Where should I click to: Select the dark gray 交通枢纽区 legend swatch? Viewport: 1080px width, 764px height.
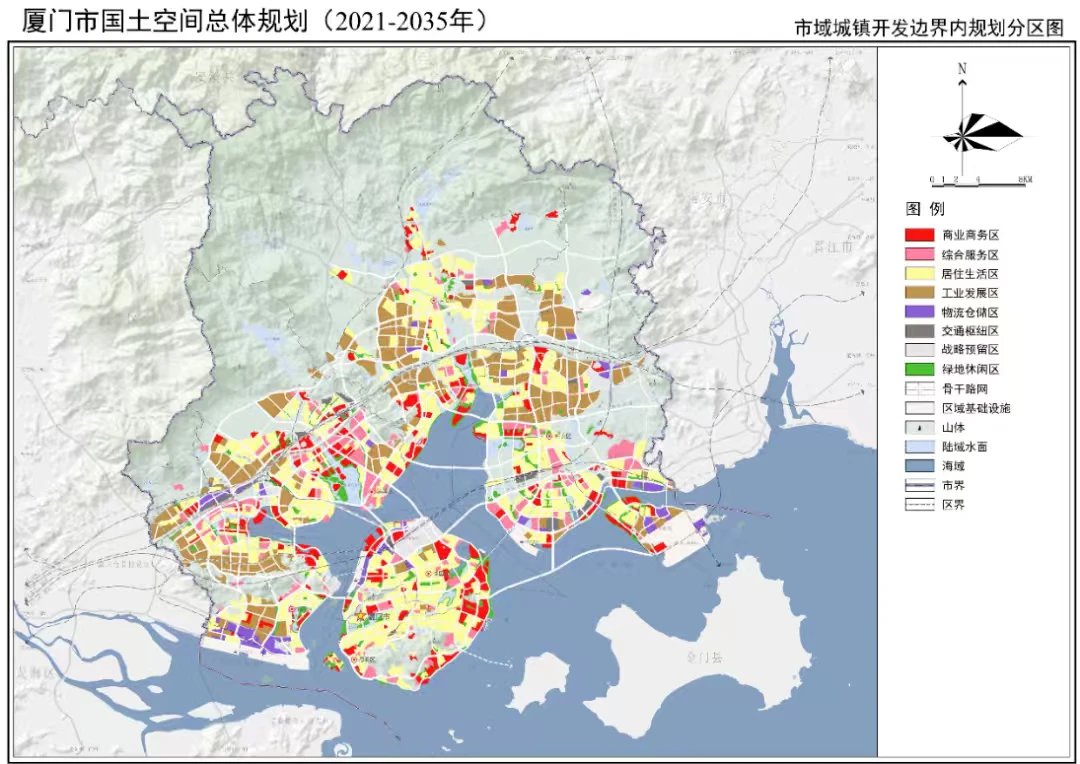(919, 331)
